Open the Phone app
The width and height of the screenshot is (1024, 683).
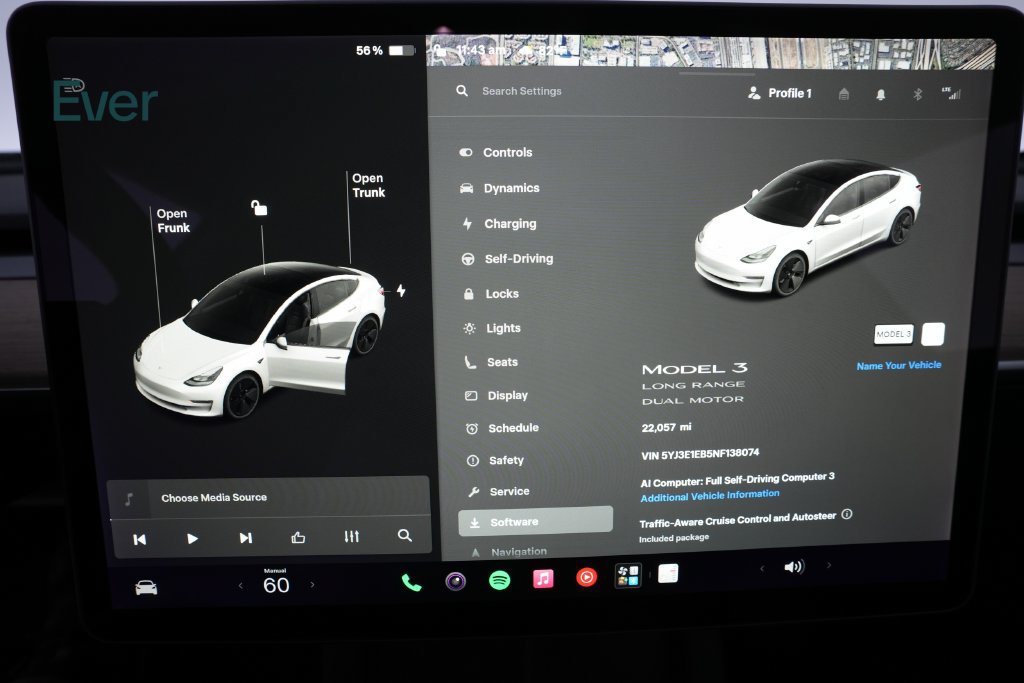click(x=411, y=582)
